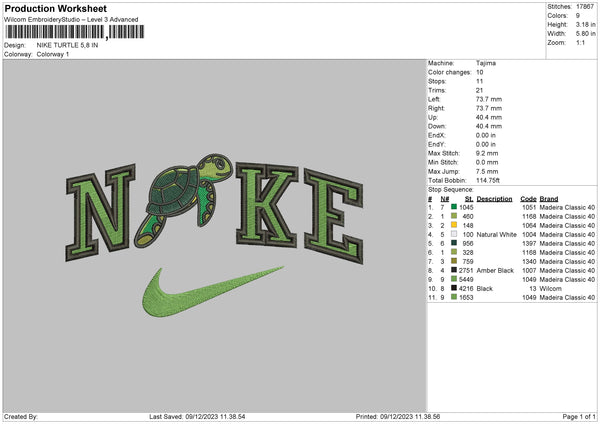This screenshot has width=600, height=424.
Task: Click the Total Bobbin value 114.75ft
Action: click(488, 180)
